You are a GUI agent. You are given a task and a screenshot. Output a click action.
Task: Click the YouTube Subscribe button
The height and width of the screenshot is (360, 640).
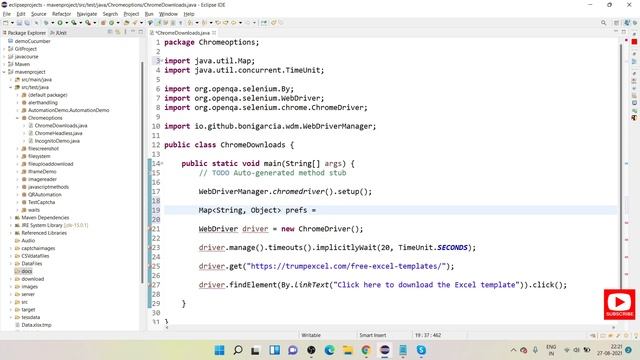click(620, 304)
